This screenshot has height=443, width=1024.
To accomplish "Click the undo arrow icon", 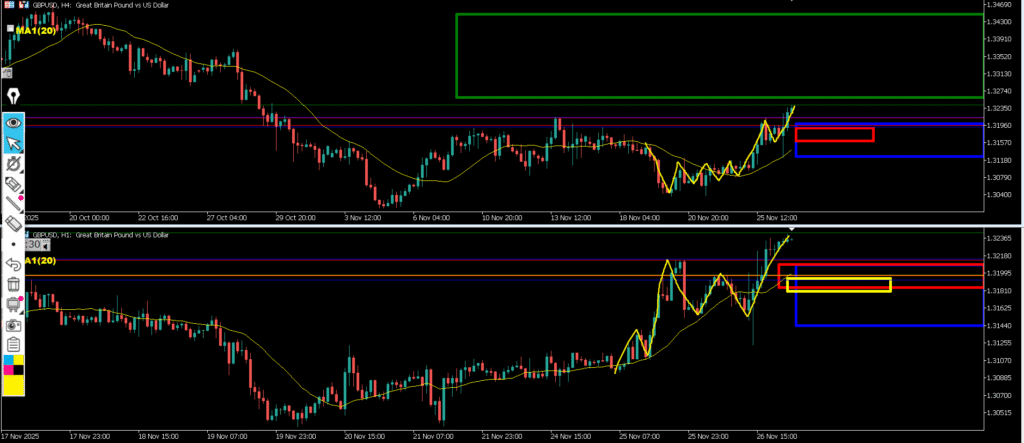I will 14,264.
